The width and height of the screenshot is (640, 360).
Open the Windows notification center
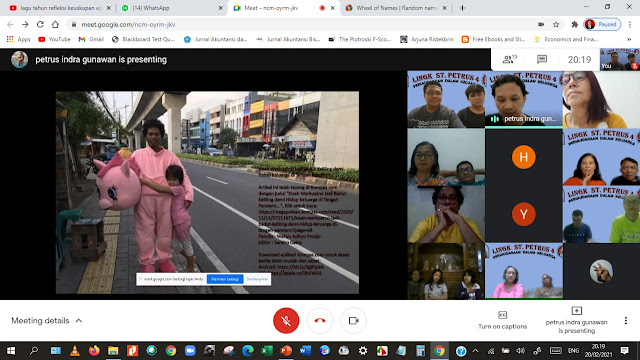[624, 351]
